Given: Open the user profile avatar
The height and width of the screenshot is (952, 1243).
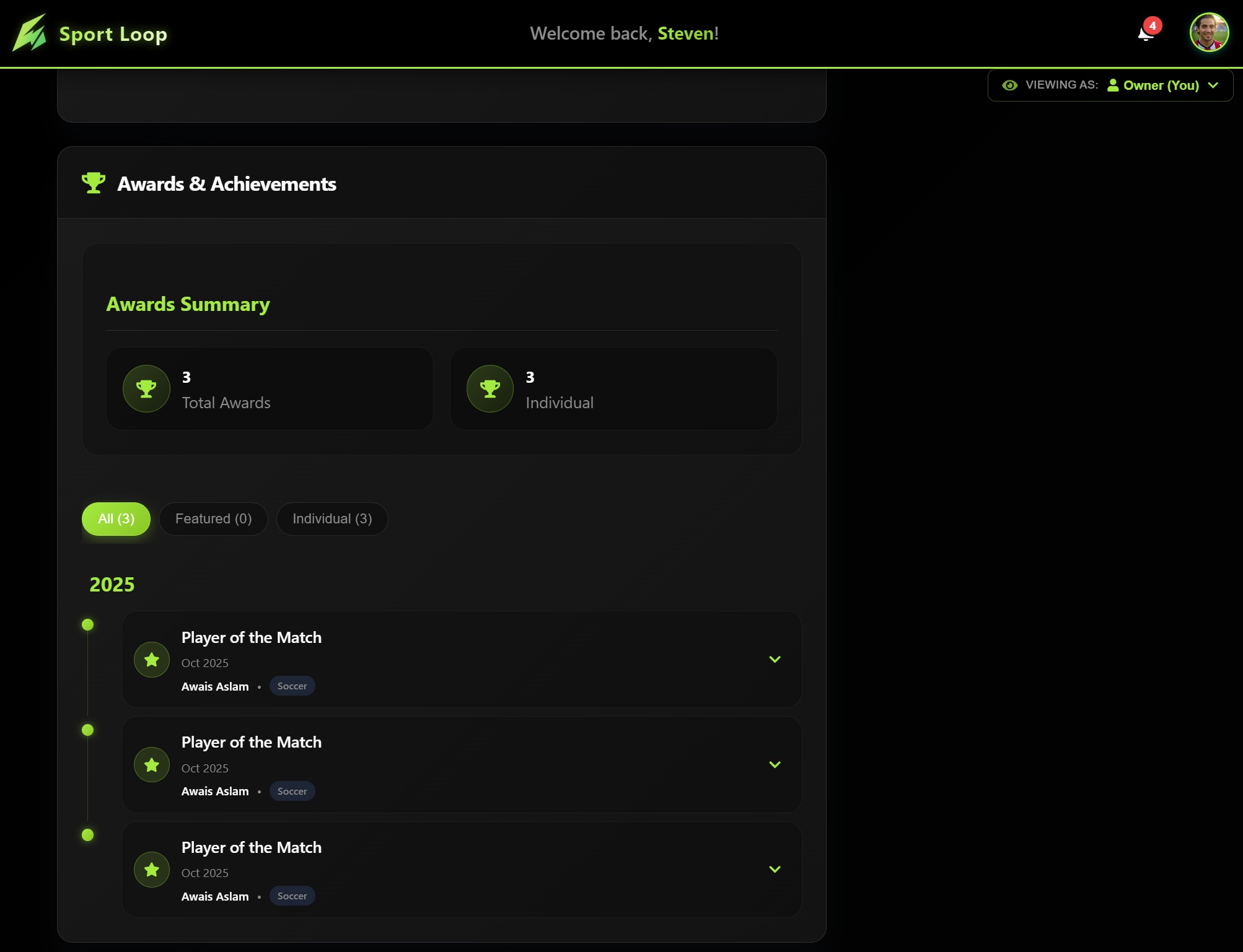Looking at the screenshot, I should [1208, 33].
